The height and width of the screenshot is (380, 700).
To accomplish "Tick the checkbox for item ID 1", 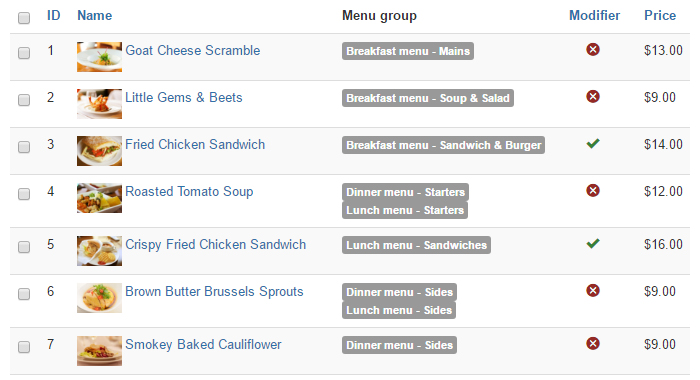I will point(24,53).
